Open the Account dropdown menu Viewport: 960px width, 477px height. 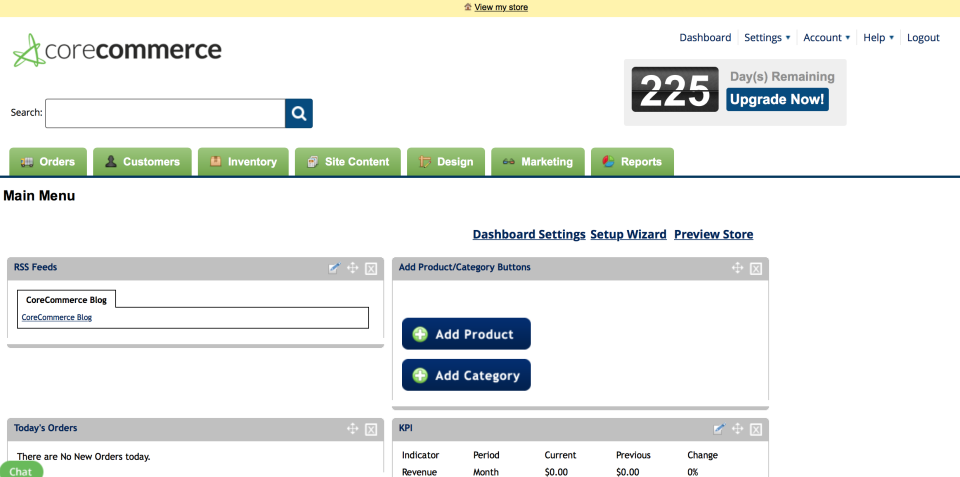pyautogui.click(x=826, y=38)
